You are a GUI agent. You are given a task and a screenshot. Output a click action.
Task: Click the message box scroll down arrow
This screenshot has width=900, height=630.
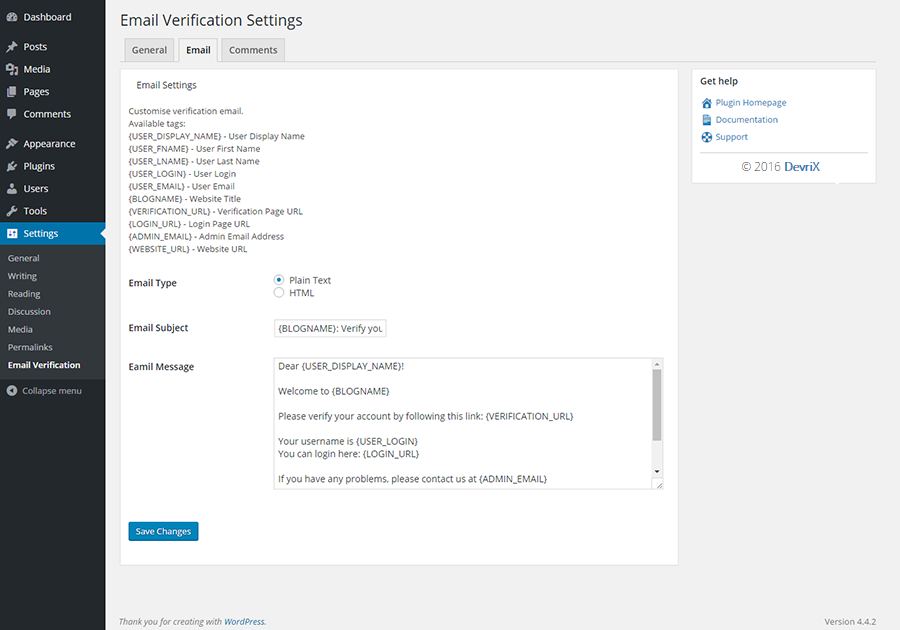point(657,471)
